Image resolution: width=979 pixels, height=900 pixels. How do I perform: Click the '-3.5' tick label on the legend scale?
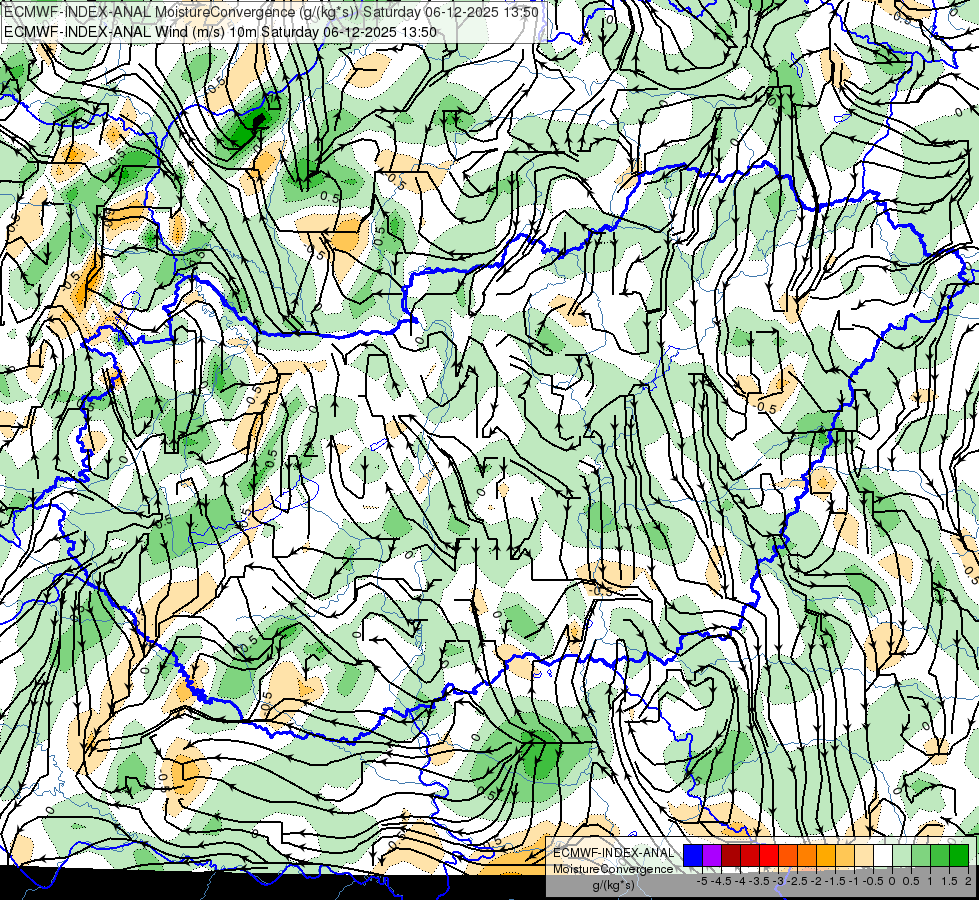click(x=759, y=881)
